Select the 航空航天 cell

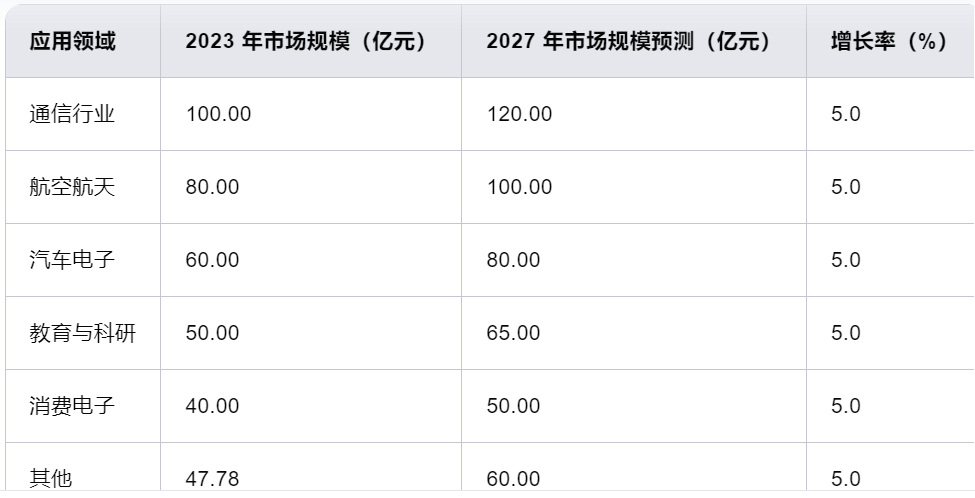72,187
